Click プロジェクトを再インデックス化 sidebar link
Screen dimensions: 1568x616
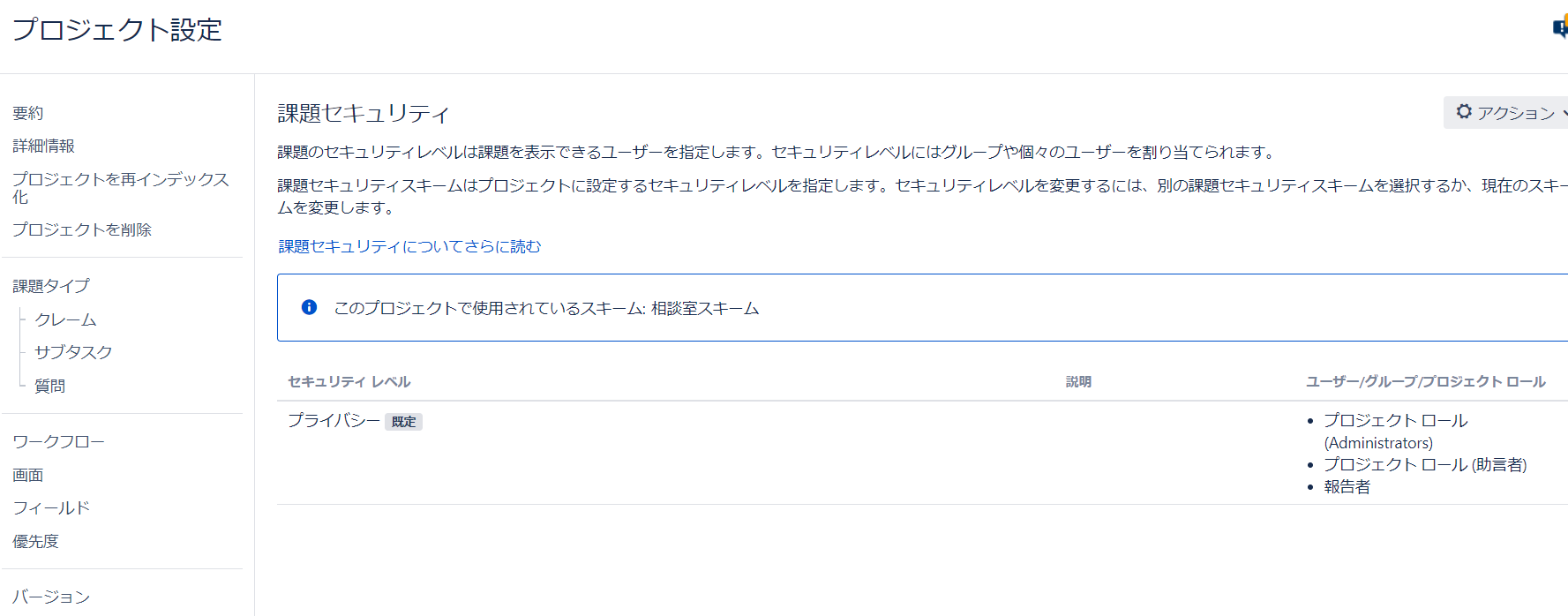(x=121, y=188)
